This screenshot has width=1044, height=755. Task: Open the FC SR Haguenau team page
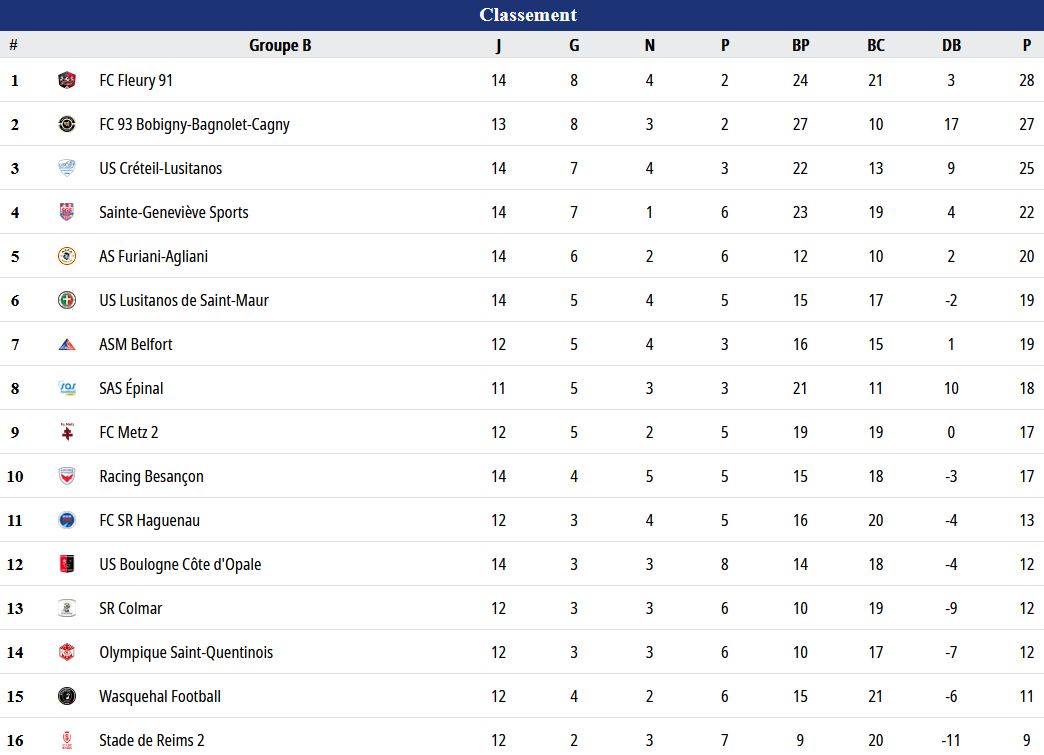149,521
